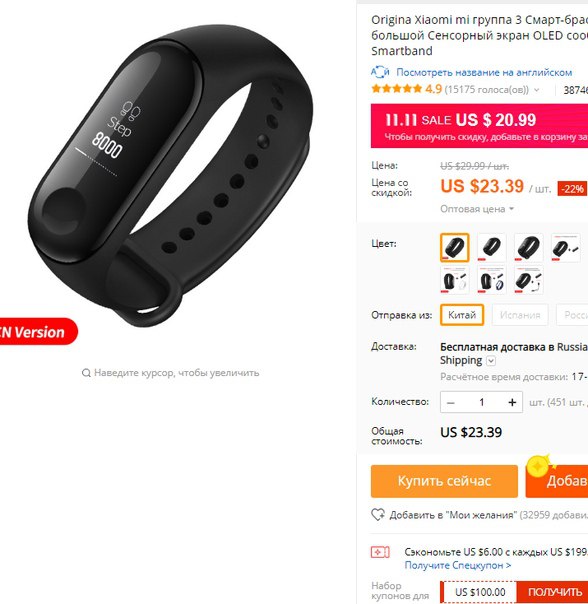The width and height of the screenshot is (588, 604).
Task: Increase quantity with the plus button
Action: pos(512,402)
